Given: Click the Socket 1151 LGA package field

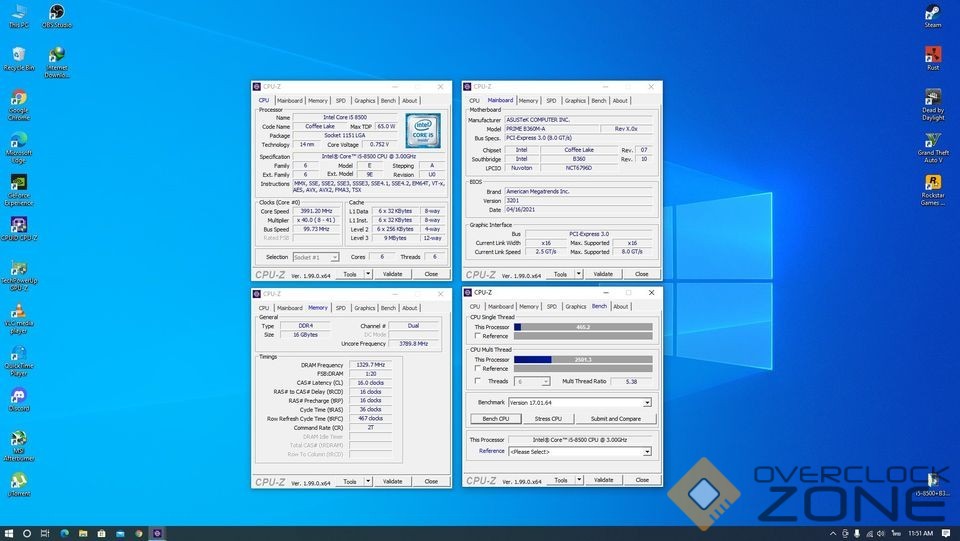Looking at the screenshot, I should pyautogui.click(x=345, y=135).
